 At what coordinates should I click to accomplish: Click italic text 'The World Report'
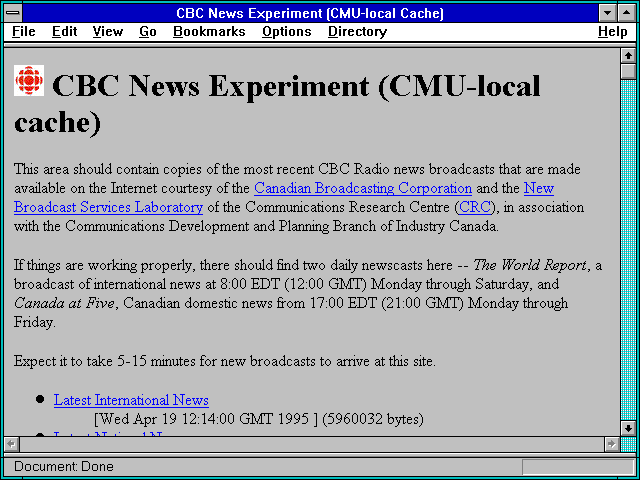(530, 265)
